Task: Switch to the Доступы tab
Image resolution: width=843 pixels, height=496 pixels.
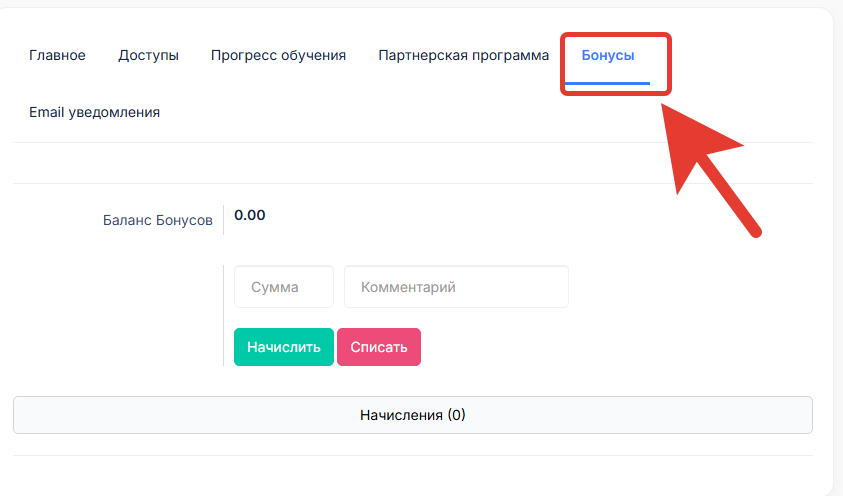Action: point(148,55)
